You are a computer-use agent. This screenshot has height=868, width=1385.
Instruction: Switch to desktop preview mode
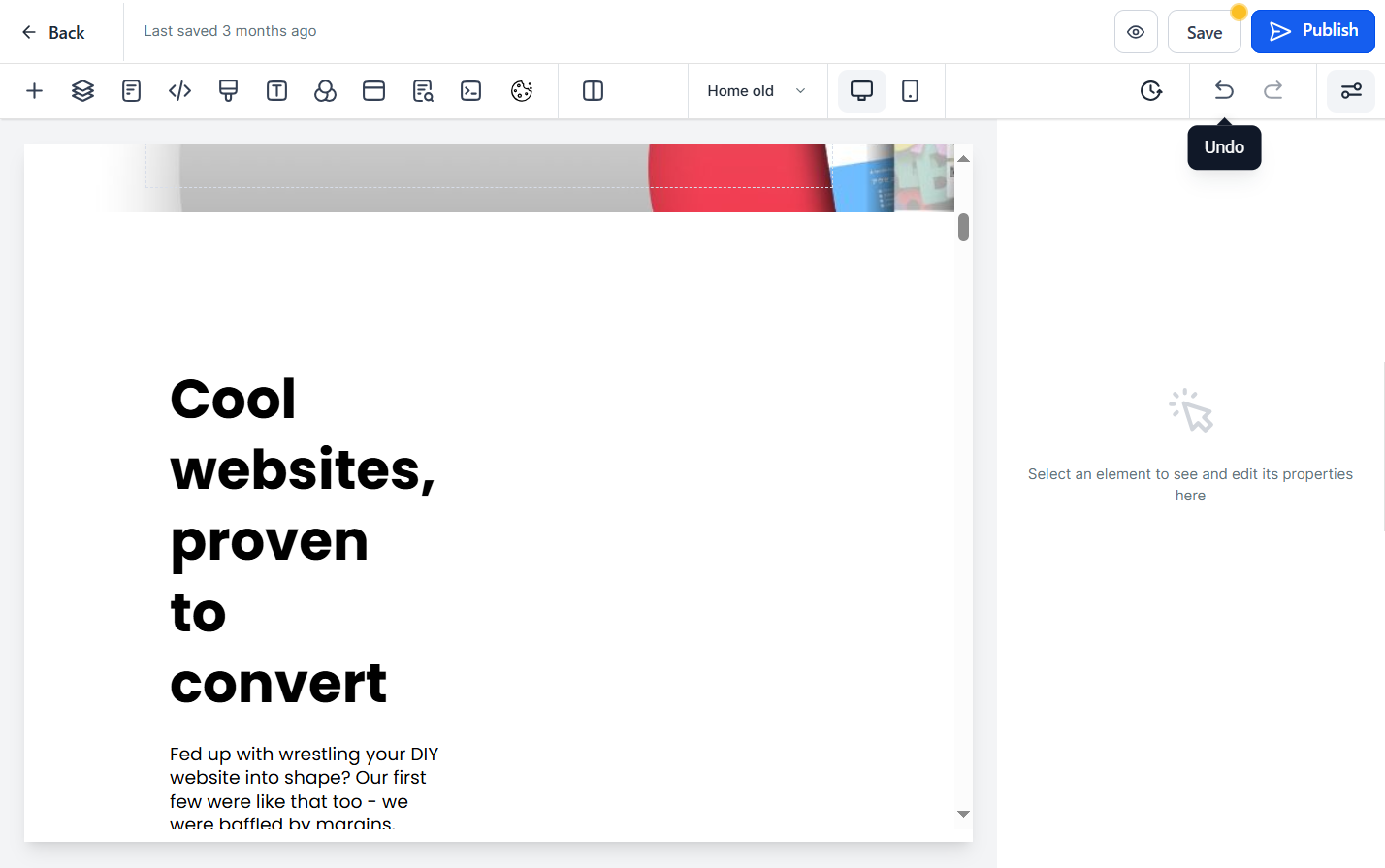pos(861,91)
